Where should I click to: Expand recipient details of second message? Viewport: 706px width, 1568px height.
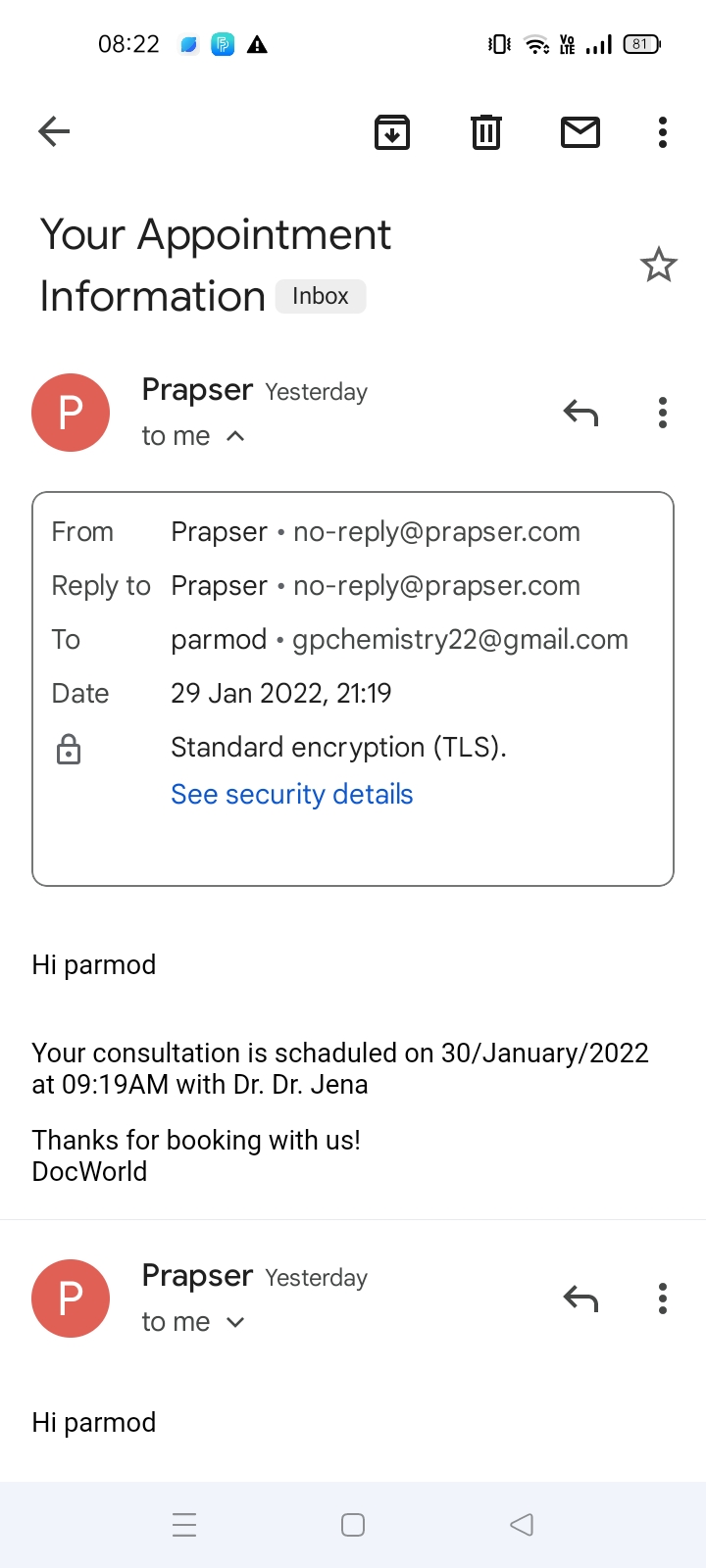click(235, 1322)
